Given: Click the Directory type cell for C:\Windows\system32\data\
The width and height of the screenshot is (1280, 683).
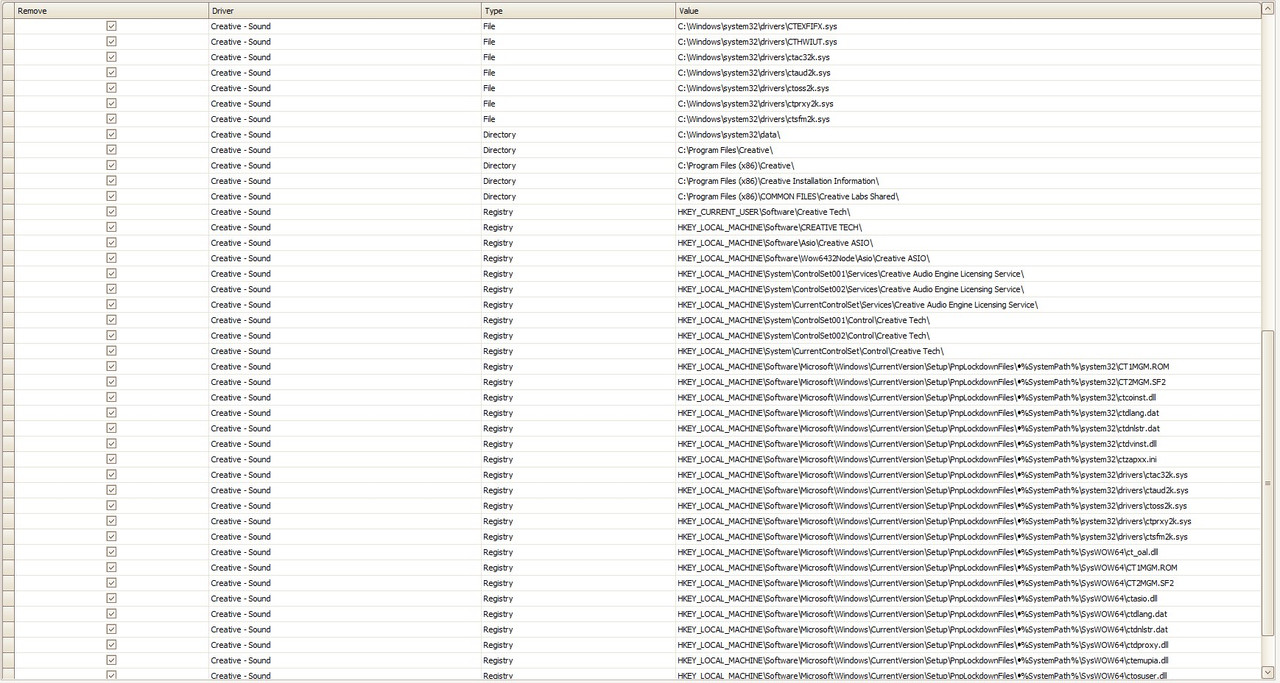Looking at the screenshot, I should click(578, 134).
